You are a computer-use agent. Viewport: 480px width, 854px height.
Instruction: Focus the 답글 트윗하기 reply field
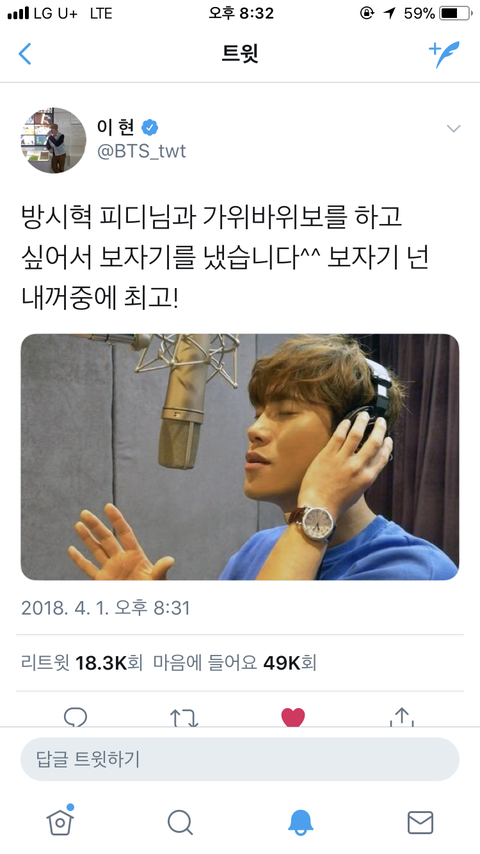[x=240, y=759]
